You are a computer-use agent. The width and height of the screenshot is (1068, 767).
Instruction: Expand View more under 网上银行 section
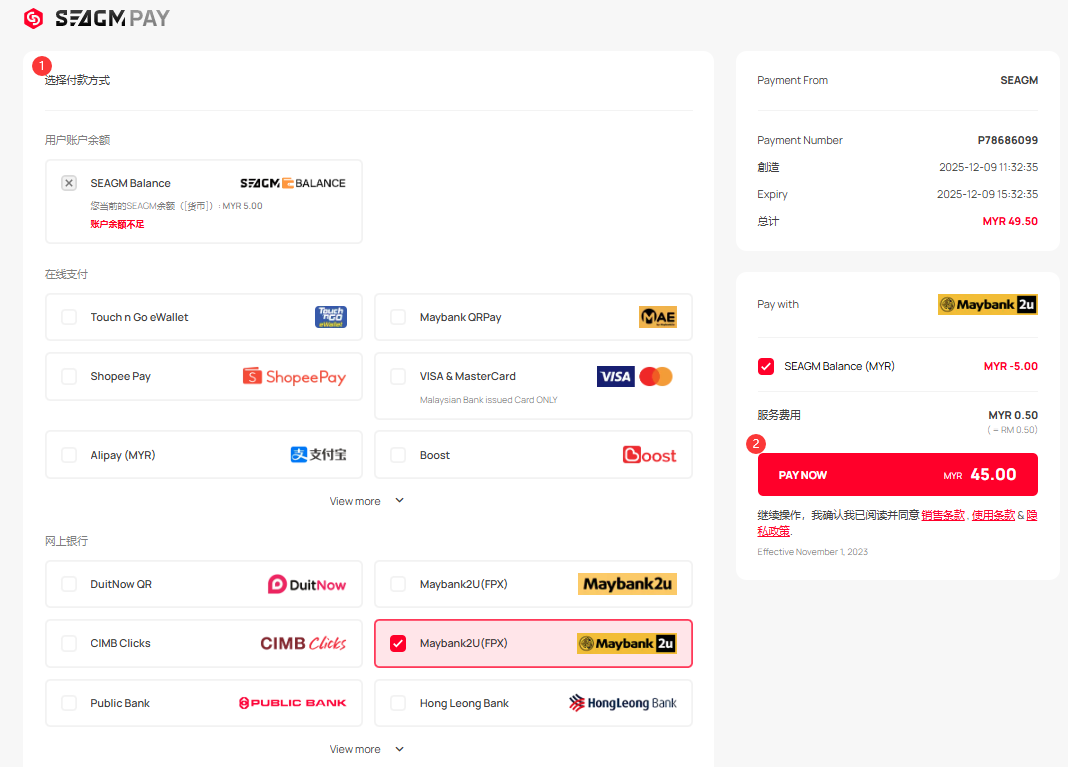(x=367, y=749)
